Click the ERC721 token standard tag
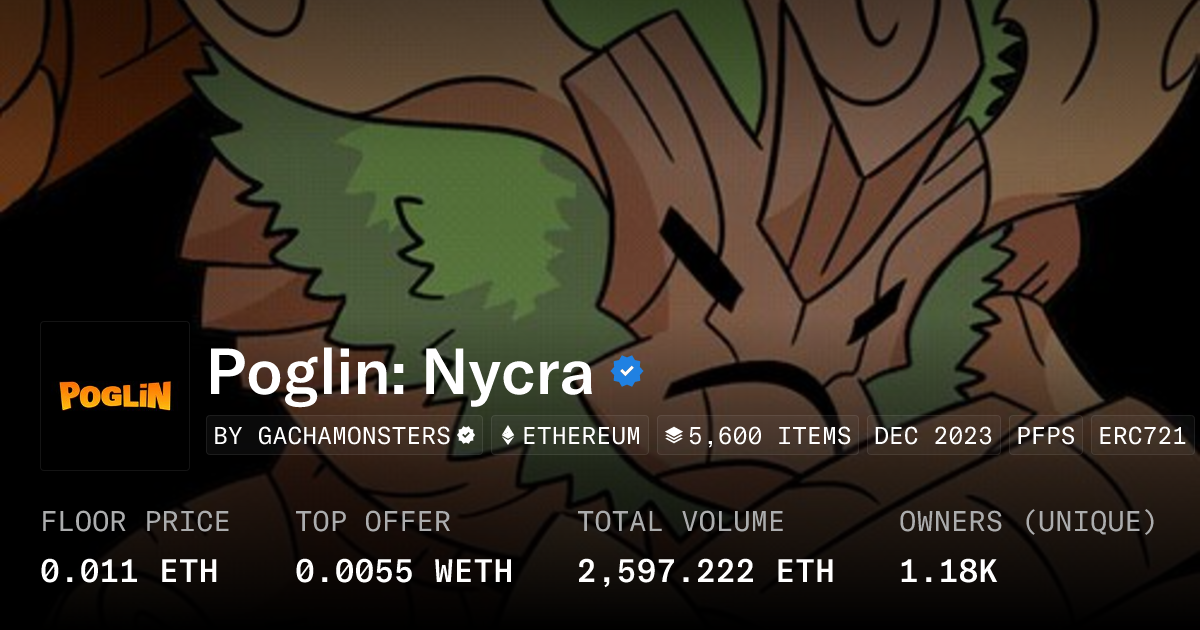This screenshot has height=630, width=1200. pos(1143,436)
